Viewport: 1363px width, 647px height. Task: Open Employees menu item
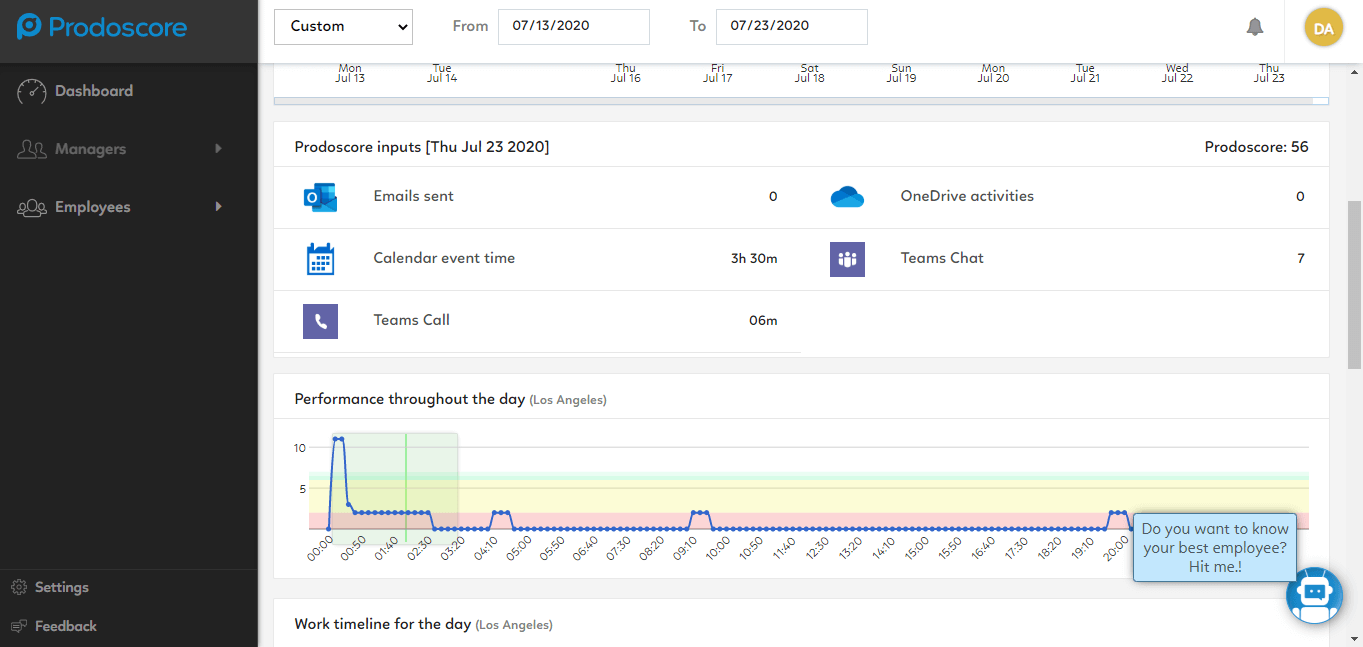tap(92, 207)
